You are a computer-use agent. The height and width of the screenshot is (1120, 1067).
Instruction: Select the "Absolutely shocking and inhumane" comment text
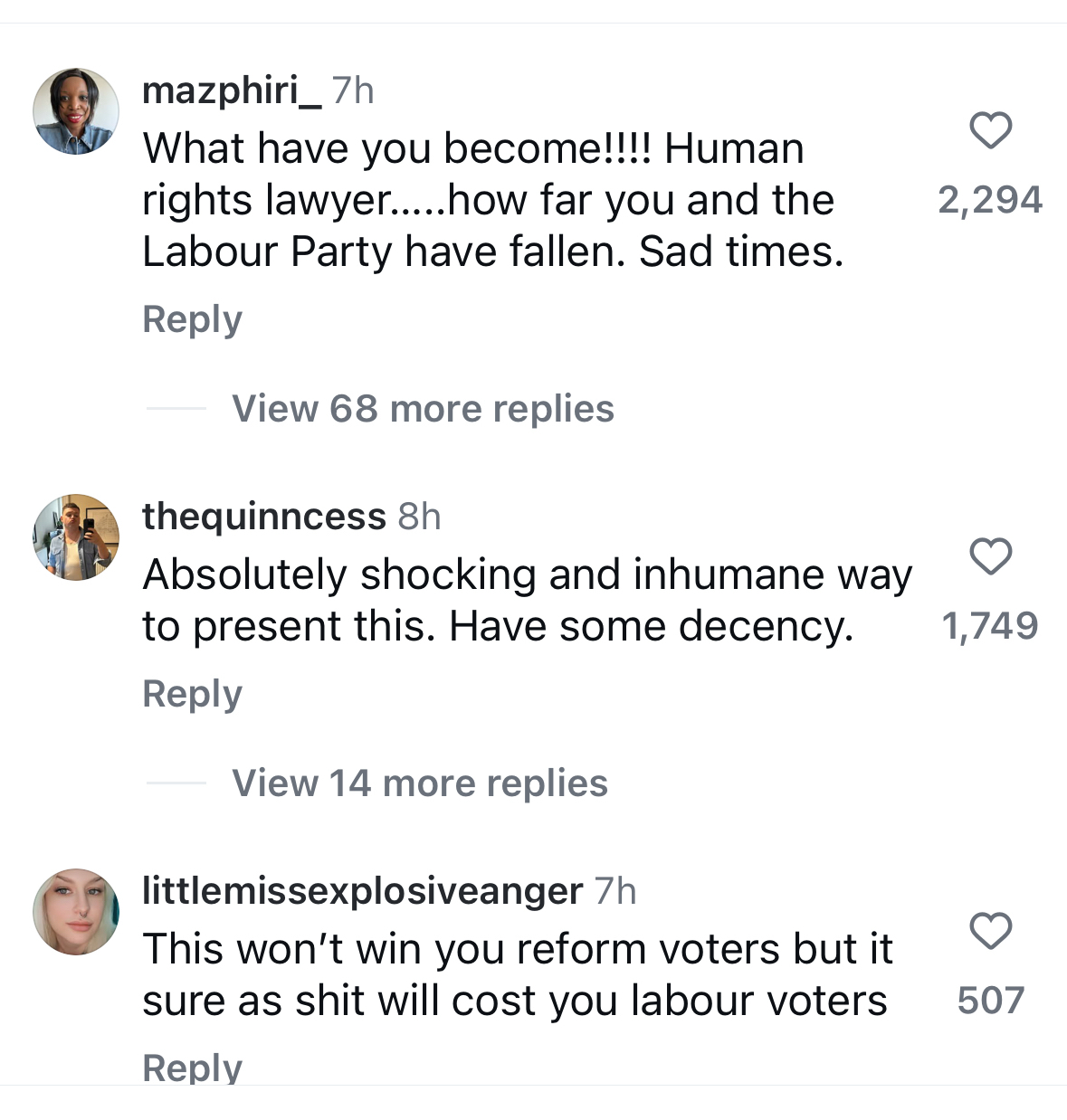pos(525,600)
